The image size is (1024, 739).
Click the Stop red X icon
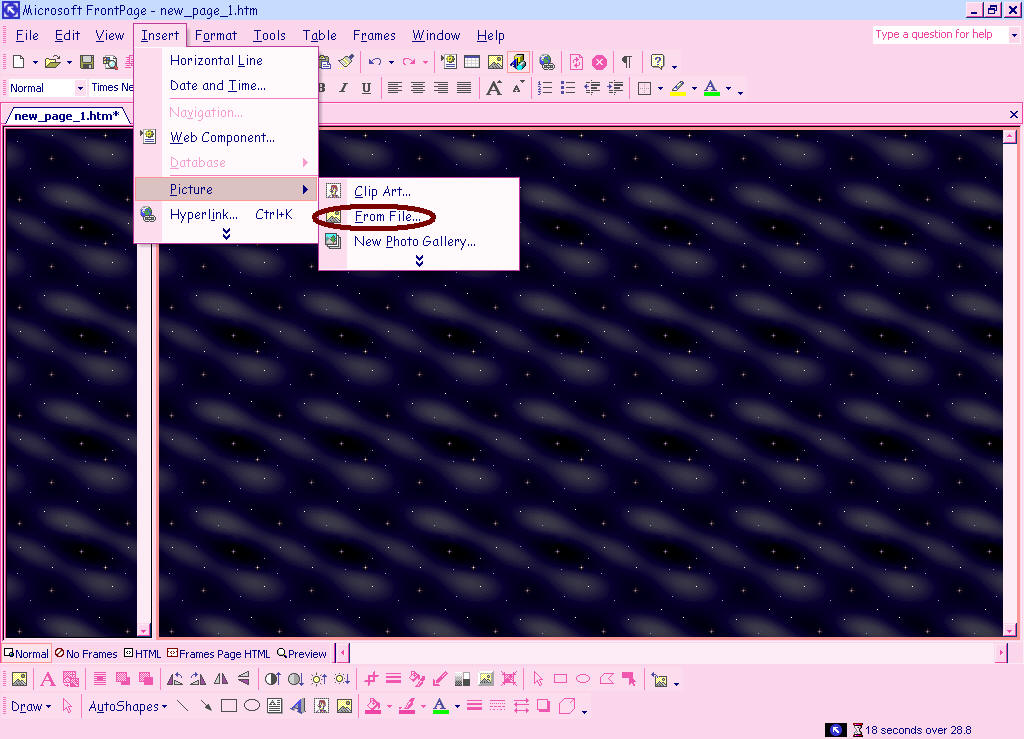pos(599,61)
